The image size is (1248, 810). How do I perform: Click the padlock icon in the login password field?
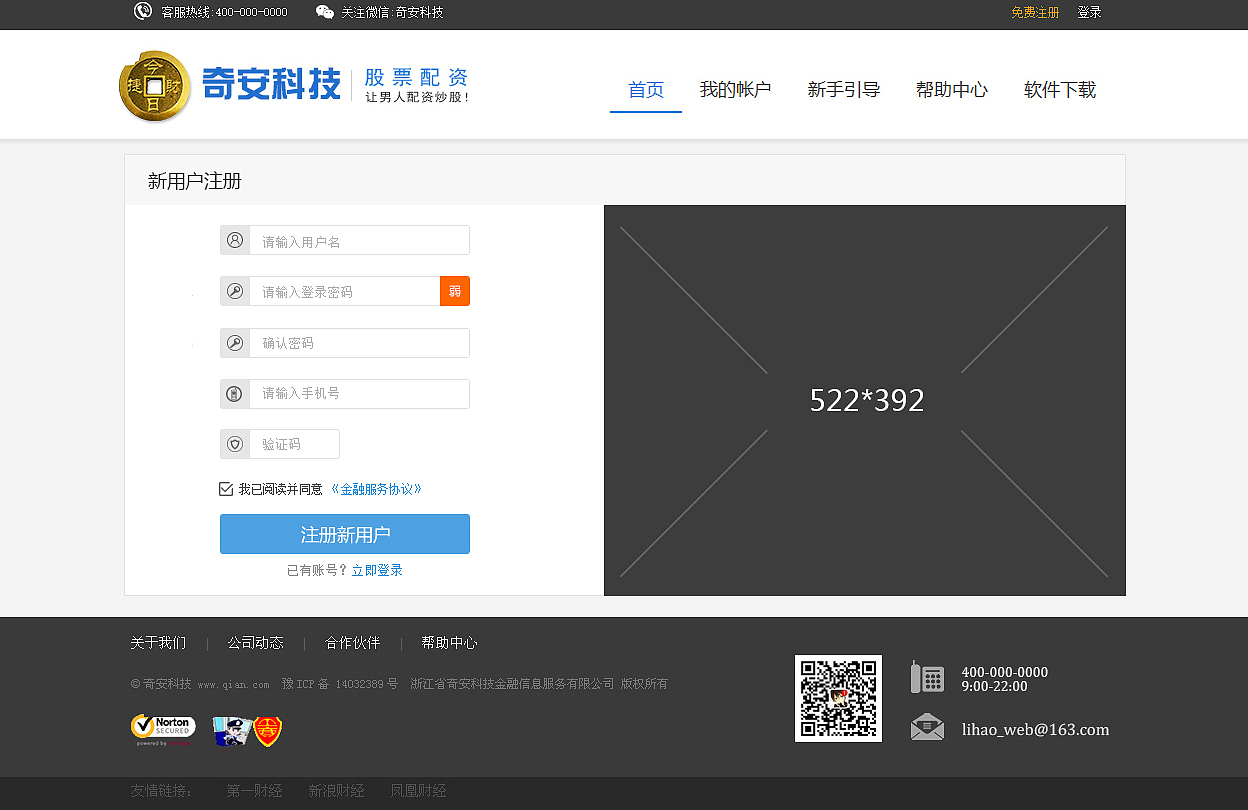235,291
